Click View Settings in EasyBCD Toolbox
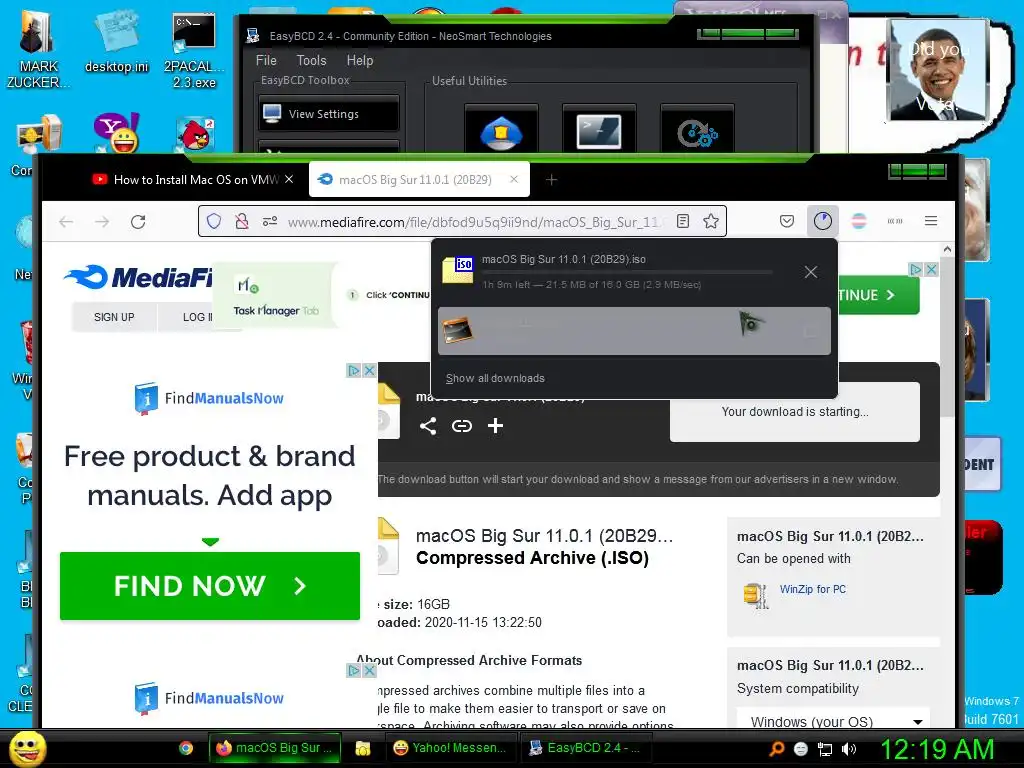Viewport: 1024px width, 768px height. (328, 114)
